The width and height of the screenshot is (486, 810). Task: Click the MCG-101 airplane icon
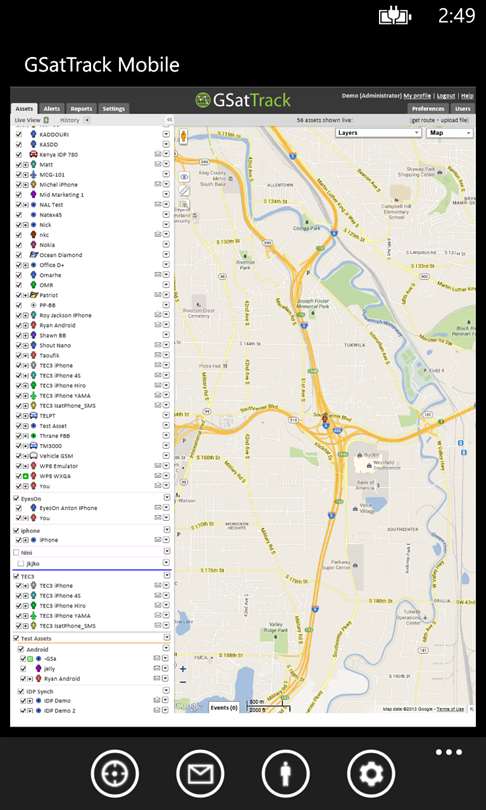(33, 175)
